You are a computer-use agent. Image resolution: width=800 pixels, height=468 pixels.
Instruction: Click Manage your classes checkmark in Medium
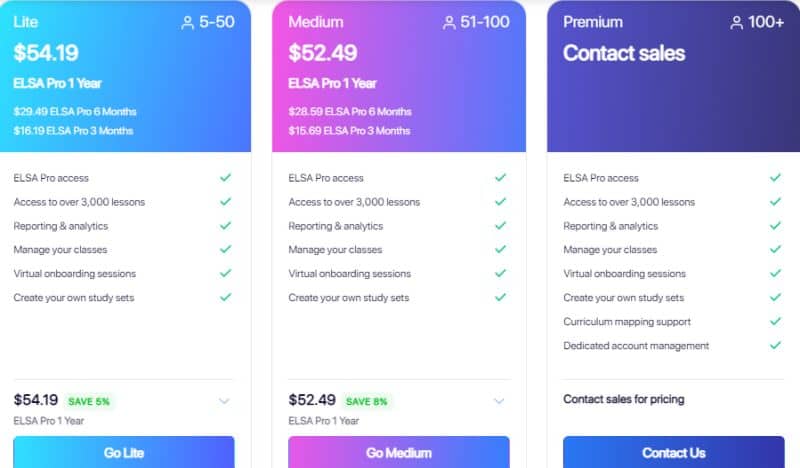[501, 249]
